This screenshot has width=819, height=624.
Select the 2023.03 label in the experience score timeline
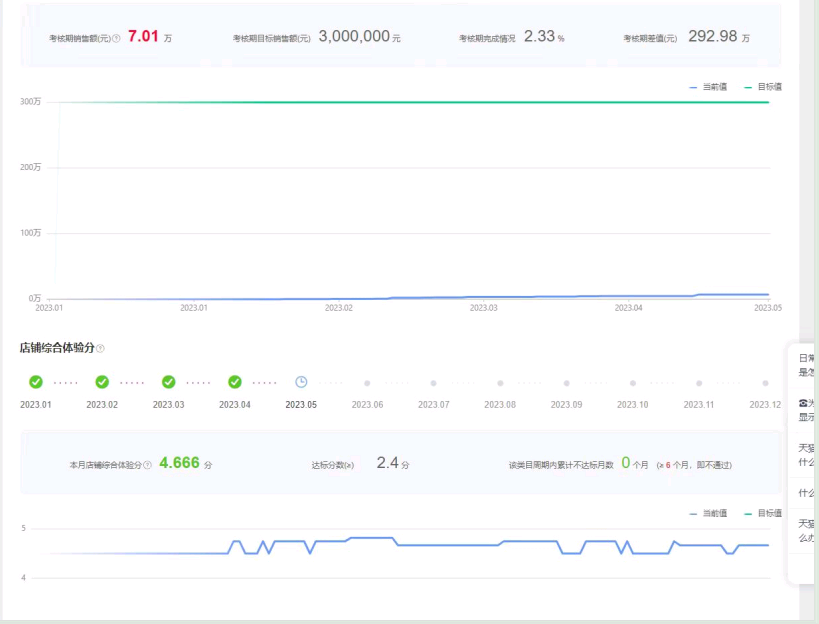click(x=168, y=405)
